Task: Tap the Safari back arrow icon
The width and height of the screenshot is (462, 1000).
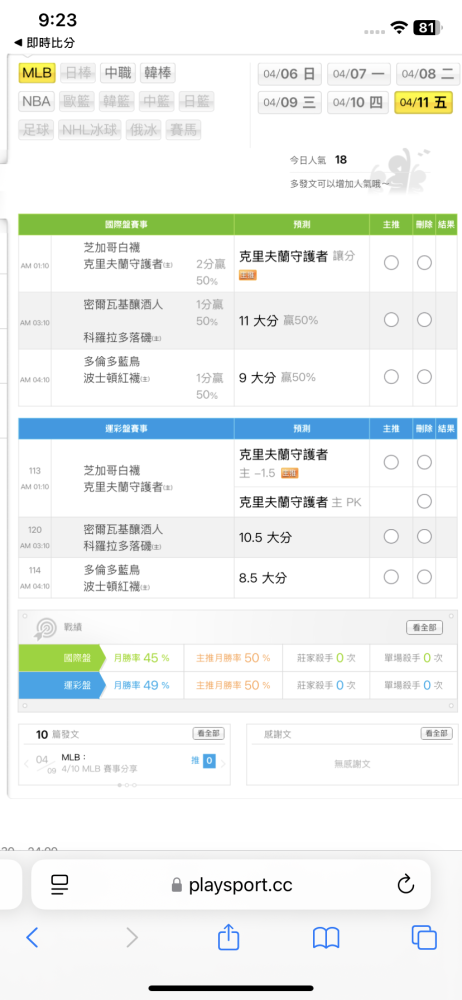Action: click(x=32, y=937)
